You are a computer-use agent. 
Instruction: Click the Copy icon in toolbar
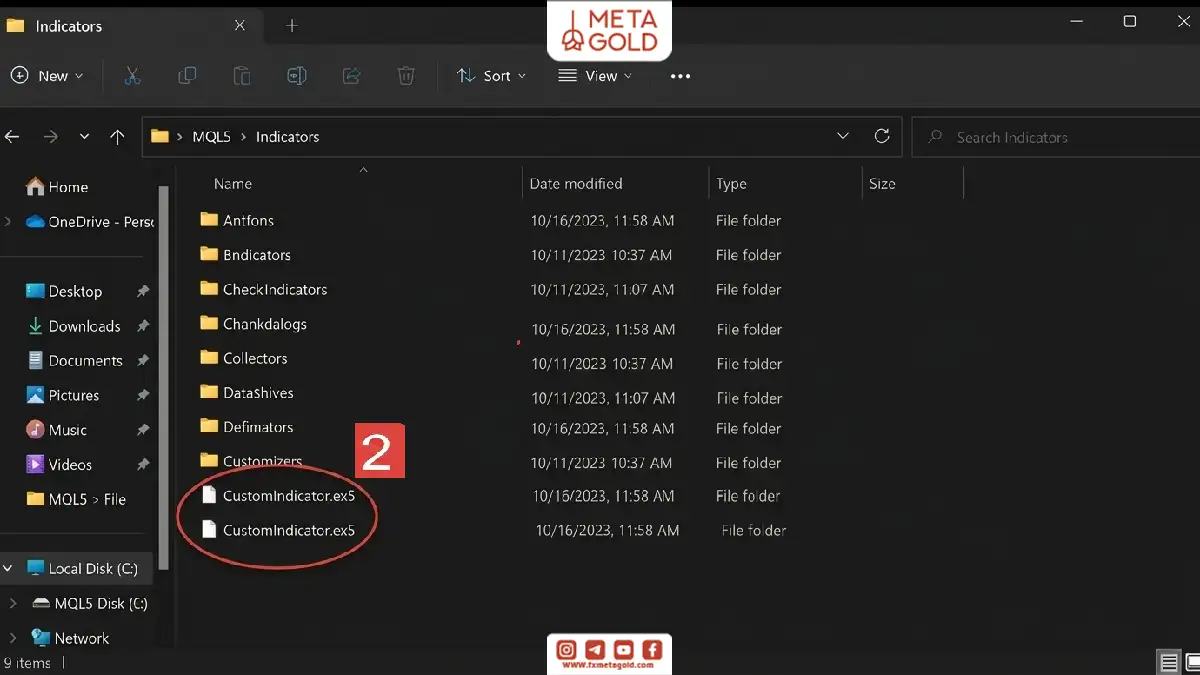186,76
